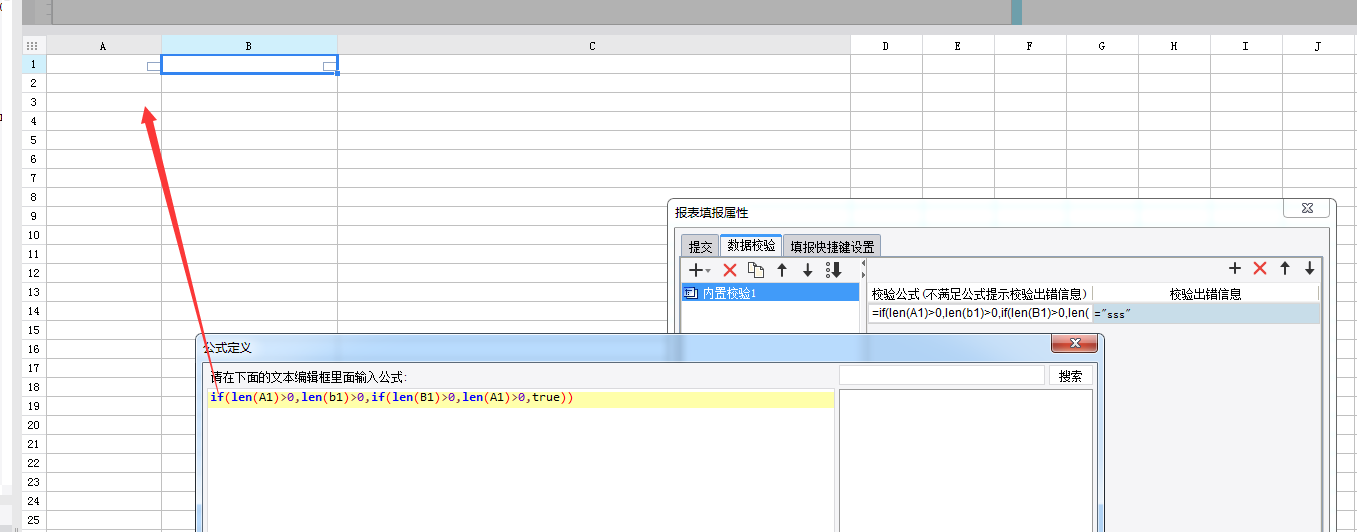This screenshot has width=1357, height=532.
Task: Click the copy validation icon
Action: point(756,270)
